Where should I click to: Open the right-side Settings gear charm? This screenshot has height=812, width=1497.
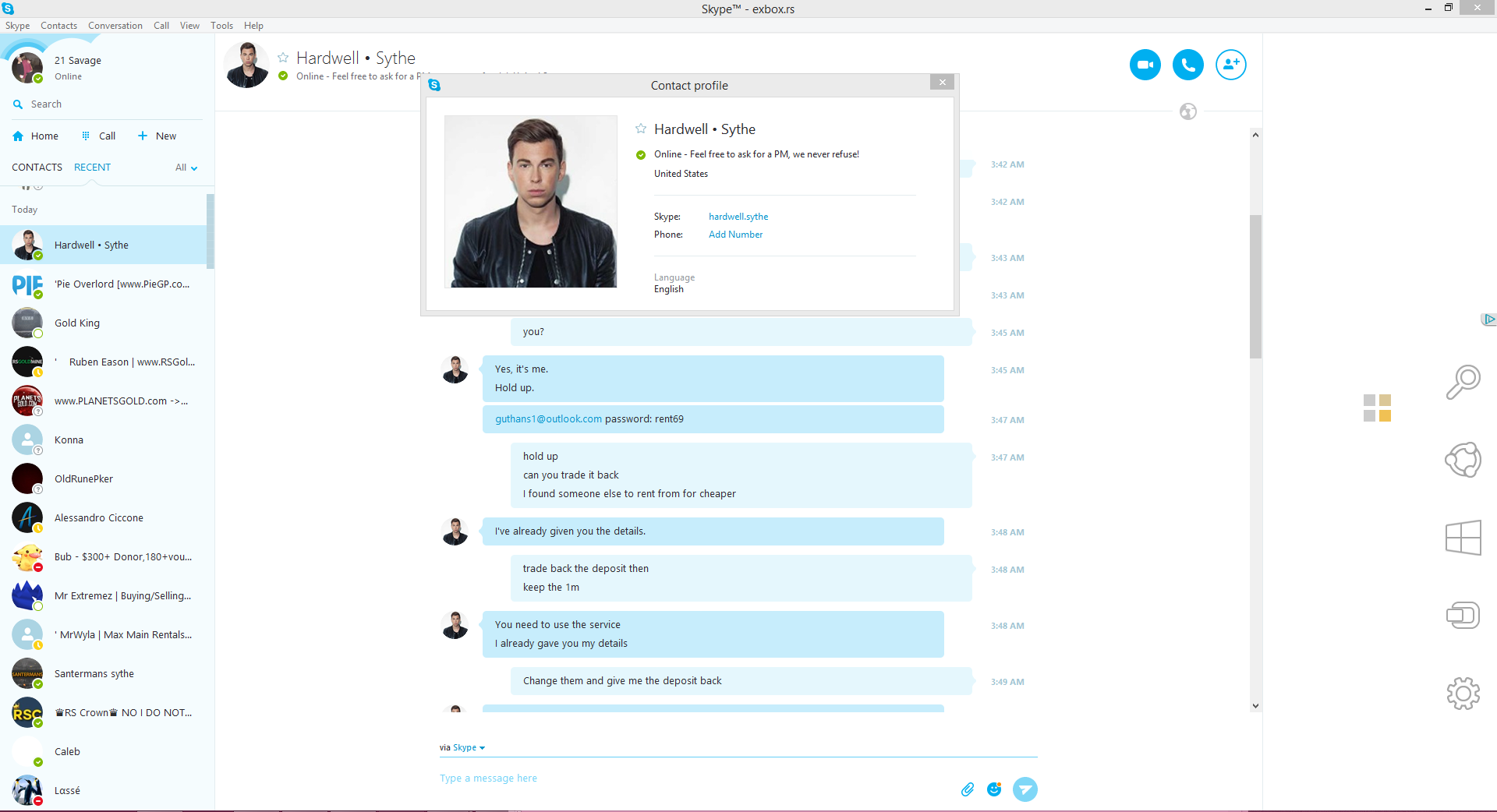1463,694
